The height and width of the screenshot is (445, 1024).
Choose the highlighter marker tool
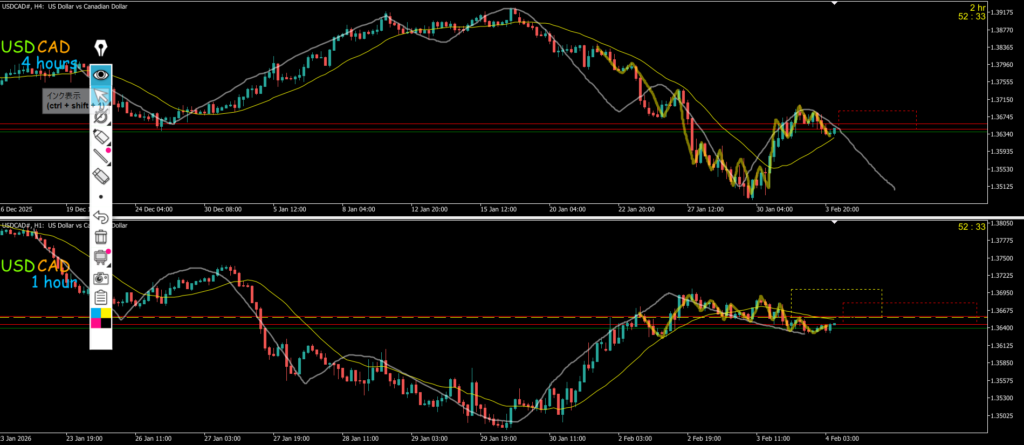click(x=100, y=135)
